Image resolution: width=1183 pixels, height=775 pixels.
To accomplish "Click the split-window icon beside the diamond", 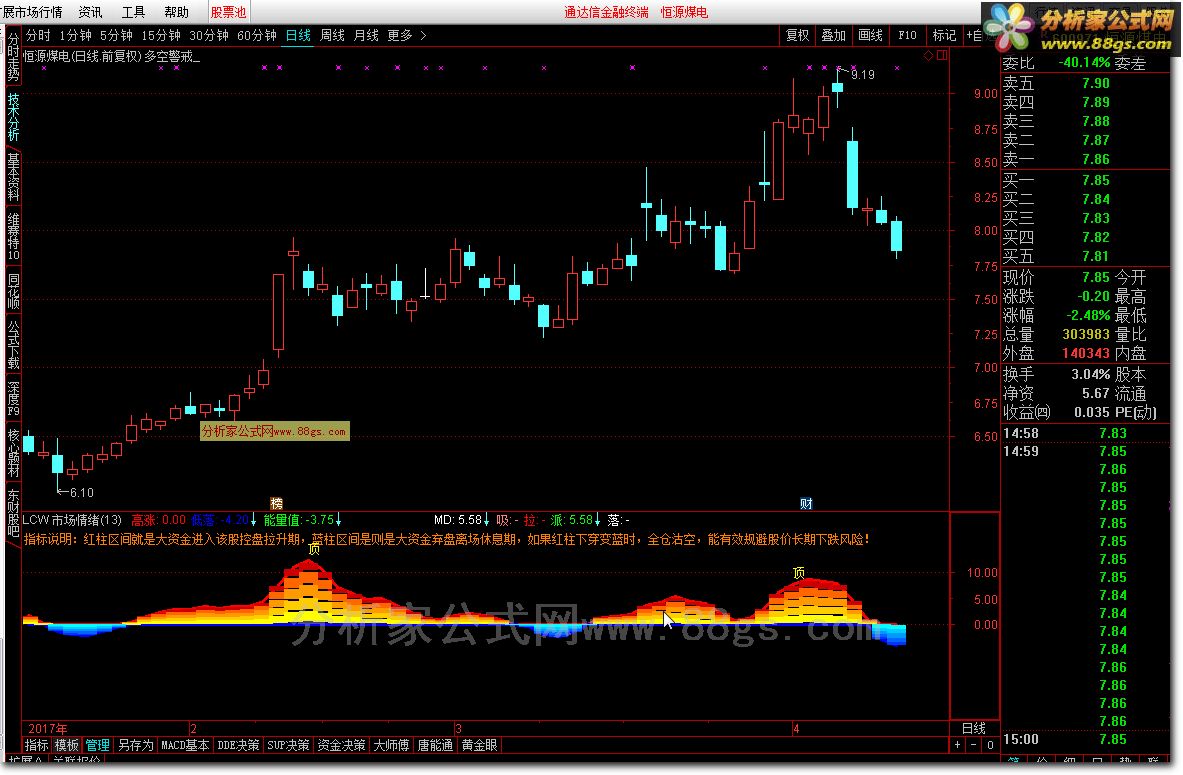I will pyautogui.click(x=942, y=55).
